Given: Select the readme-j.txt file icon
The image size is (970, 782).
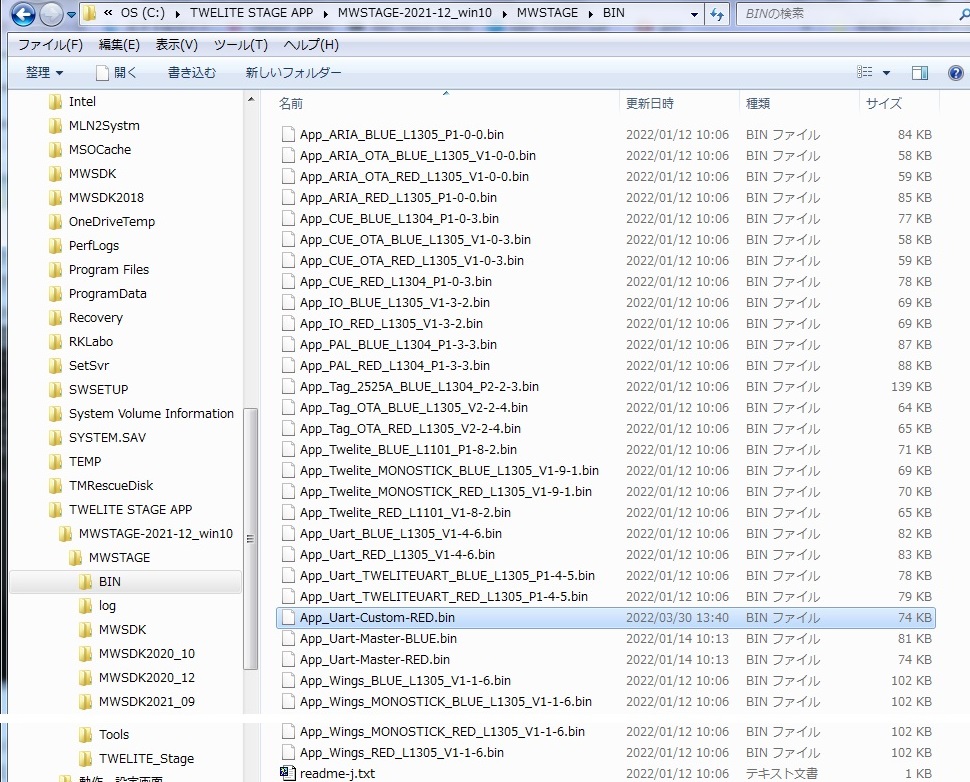Looking at the screenshot, I should click(288, 773).
